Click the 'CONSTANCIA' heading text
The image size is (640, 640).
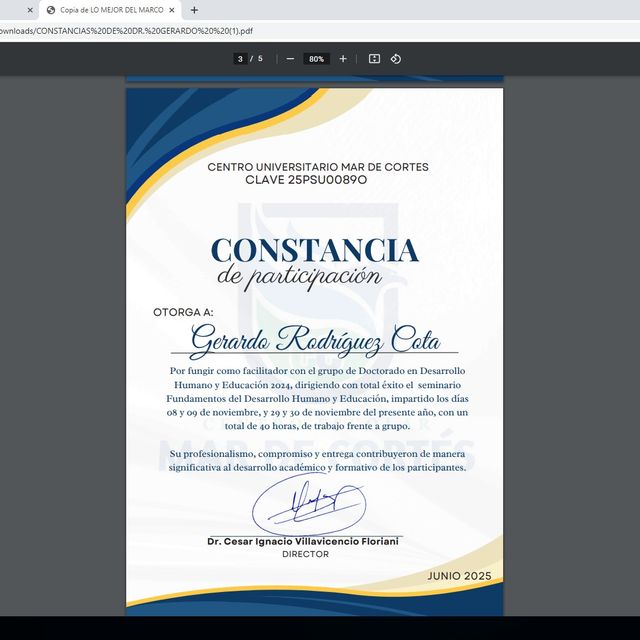[x=315, y=250]
